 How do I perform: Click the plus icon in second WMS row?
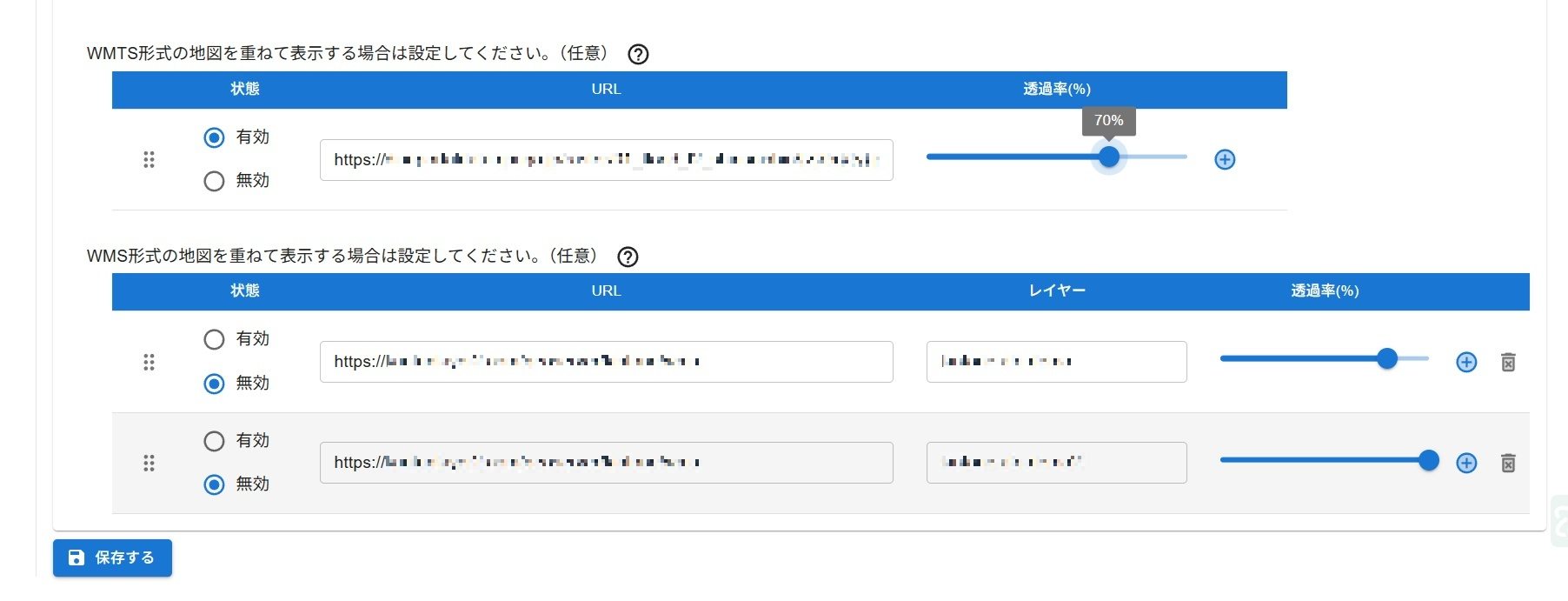click(1466, 463)
